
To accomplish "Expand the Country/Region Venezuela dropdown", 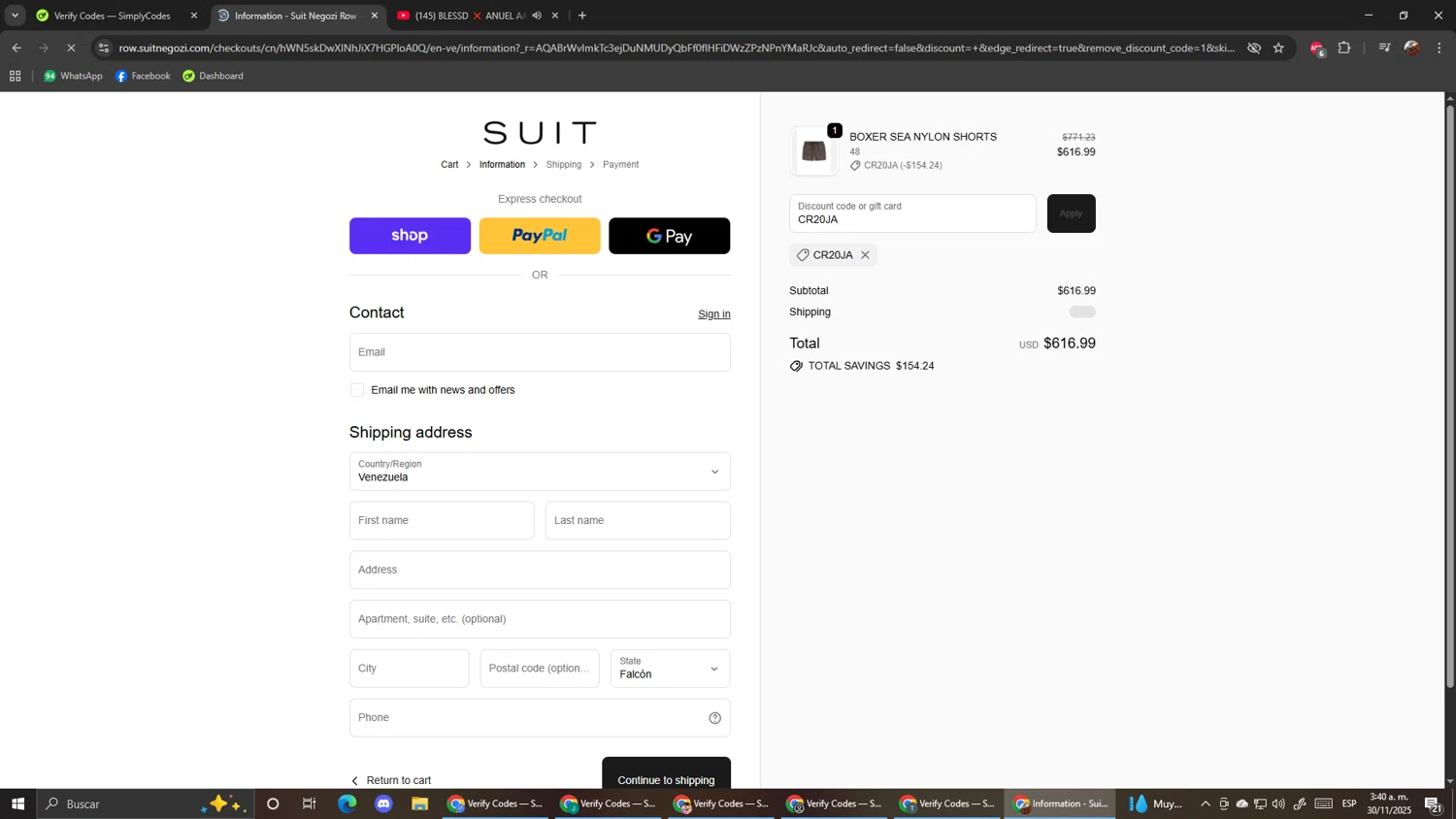I will coord(540,472).
